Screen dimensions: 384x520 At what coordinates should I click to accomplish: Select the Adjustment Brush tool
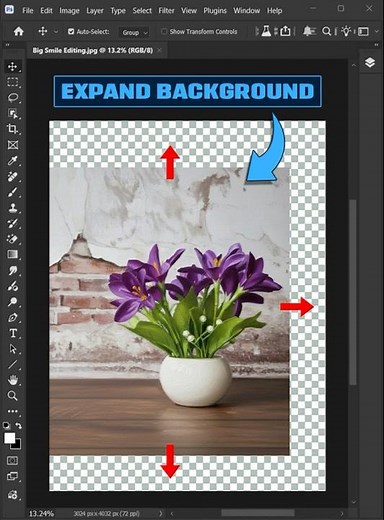click(x=12, y=286)
